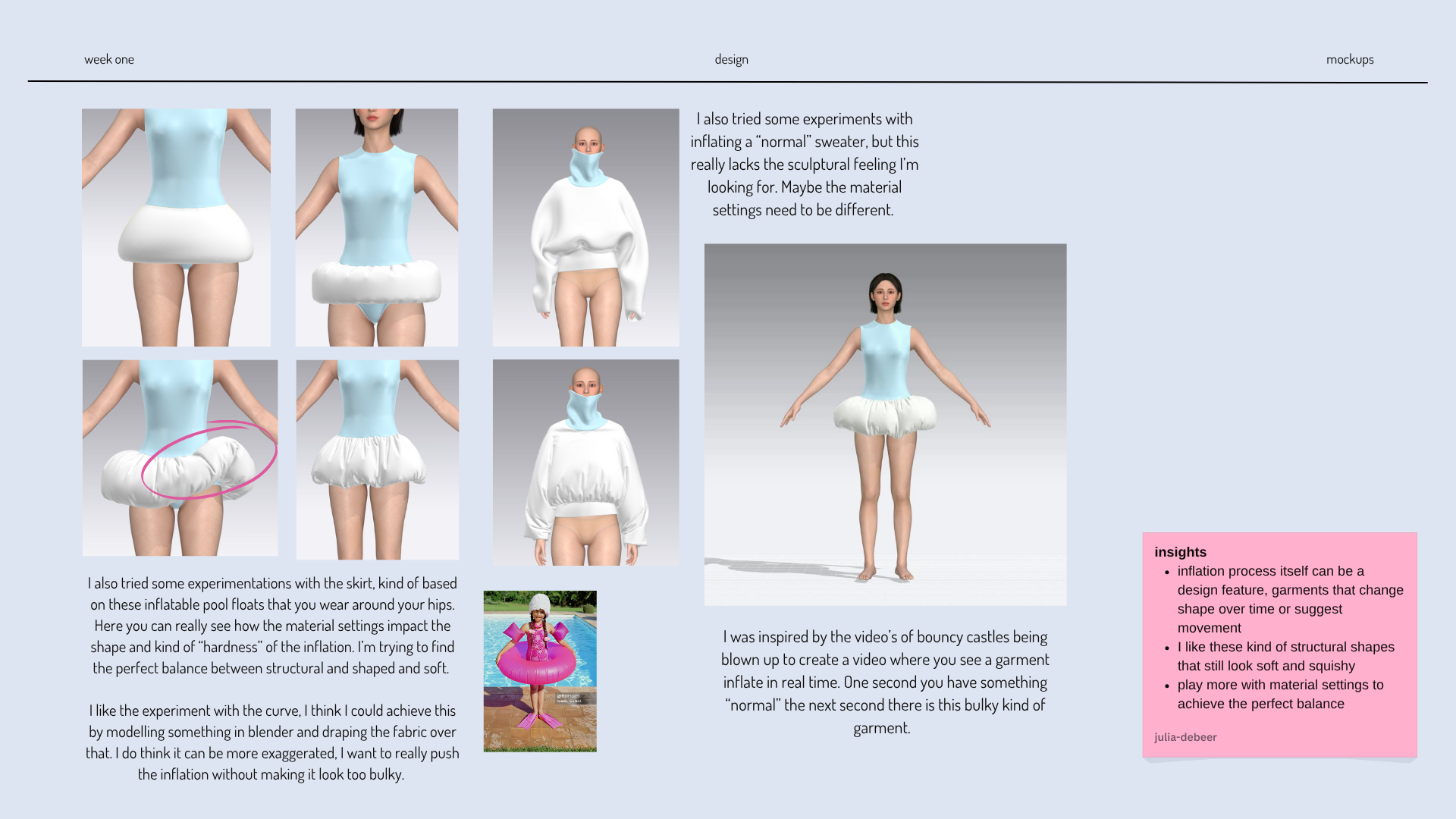Click the 'julia-debeer' author name
This screenshot has height=819, width=1456.
pyautogui.click(x=1185, y=736)
